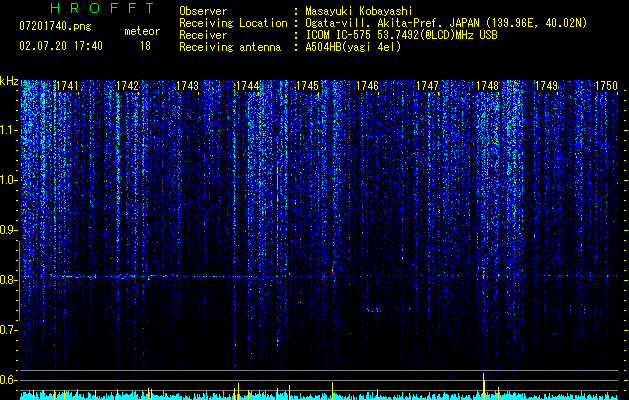The height and width of the screenshot is (400, 629).
Task: Click the 1742 time marker
Action: (127, 85)
